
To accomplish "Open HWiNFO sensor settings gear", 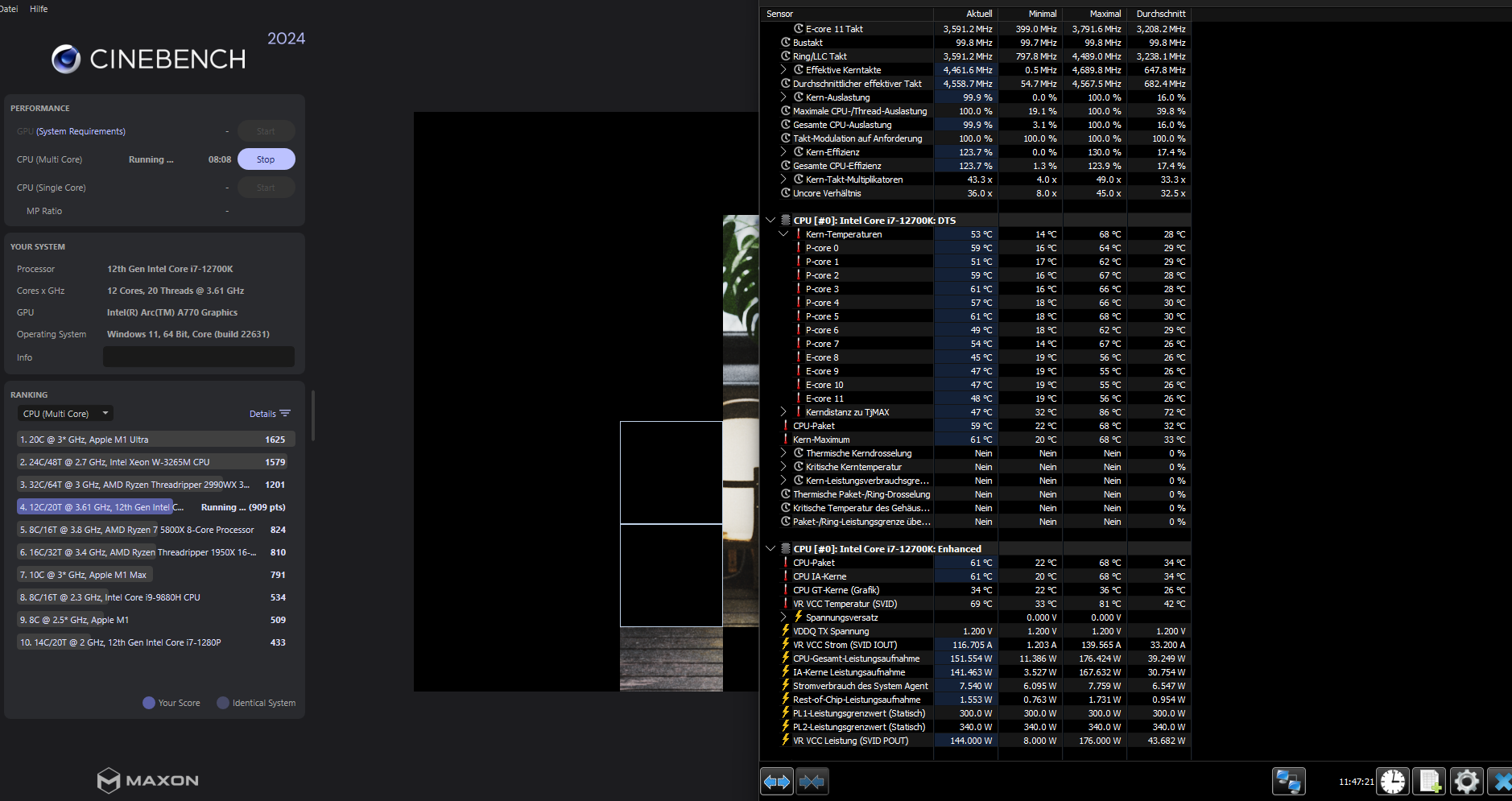I will (x=1466, y=781).
